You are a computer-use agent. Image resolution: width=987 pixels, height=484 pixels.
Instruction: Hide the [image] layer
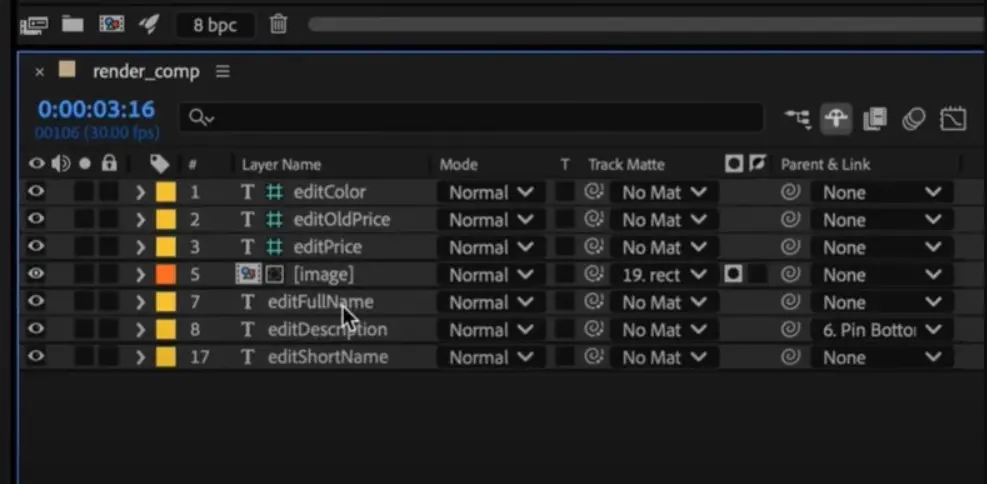(x=36, y=274)
